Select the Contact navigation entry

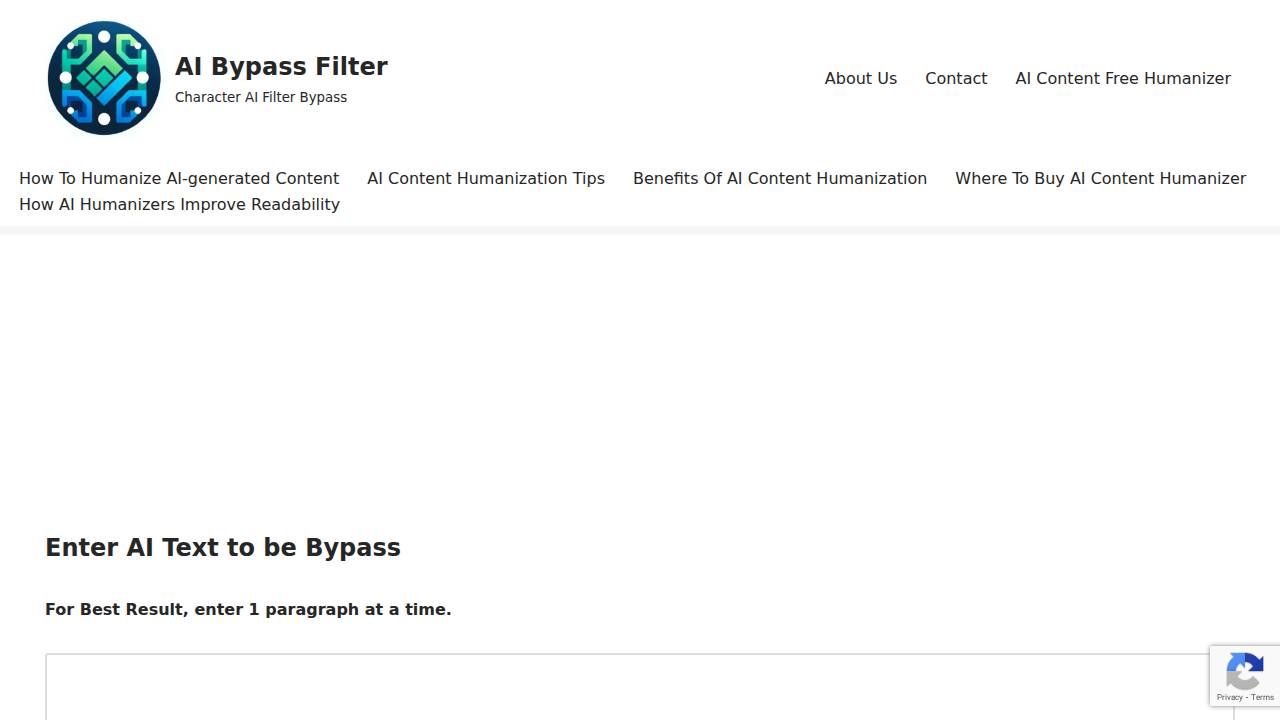pyautogui.click(x=956, y=78)
